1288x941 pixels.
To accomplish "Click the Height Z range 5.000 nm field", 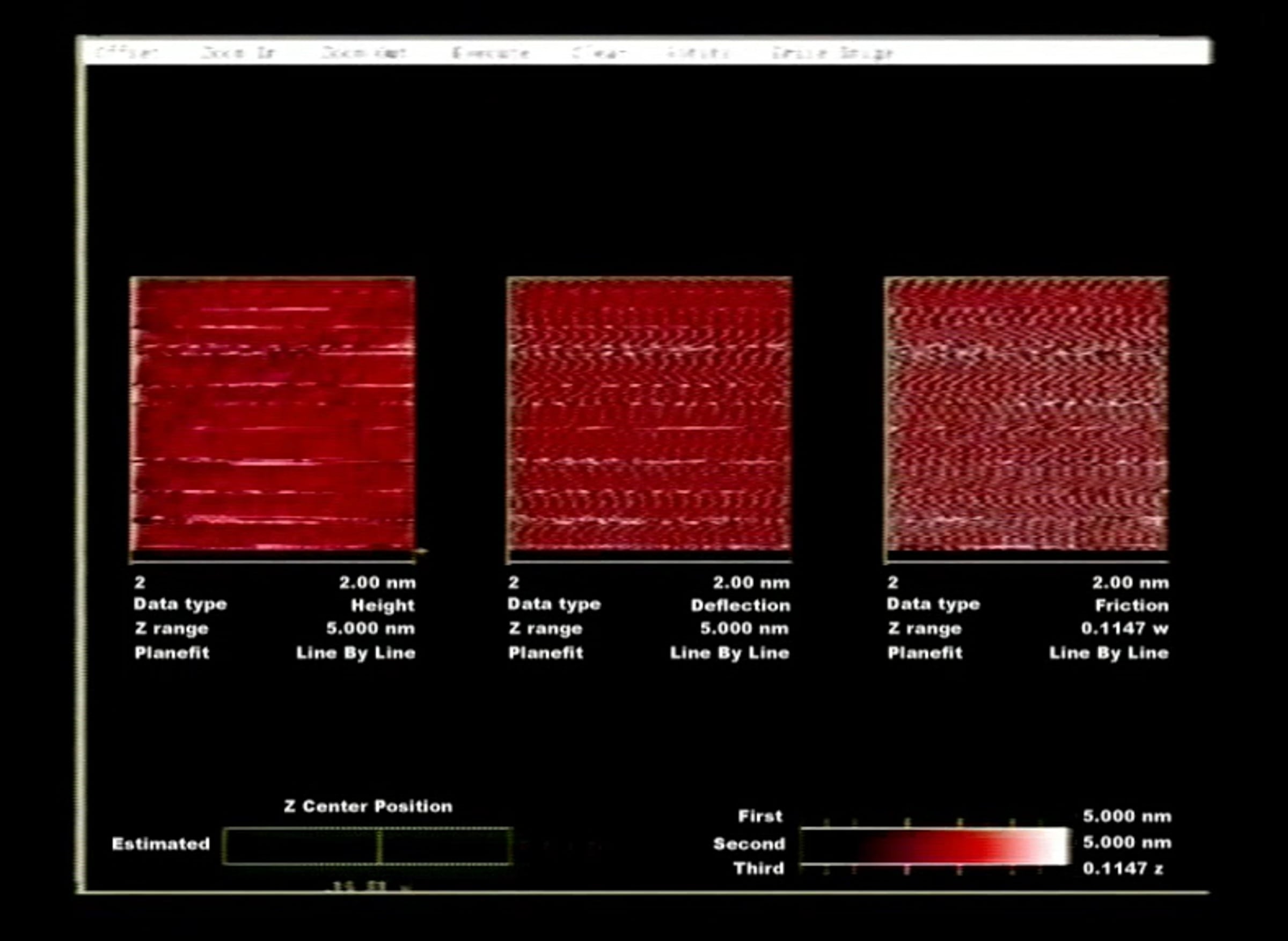I will pos(370,629).
